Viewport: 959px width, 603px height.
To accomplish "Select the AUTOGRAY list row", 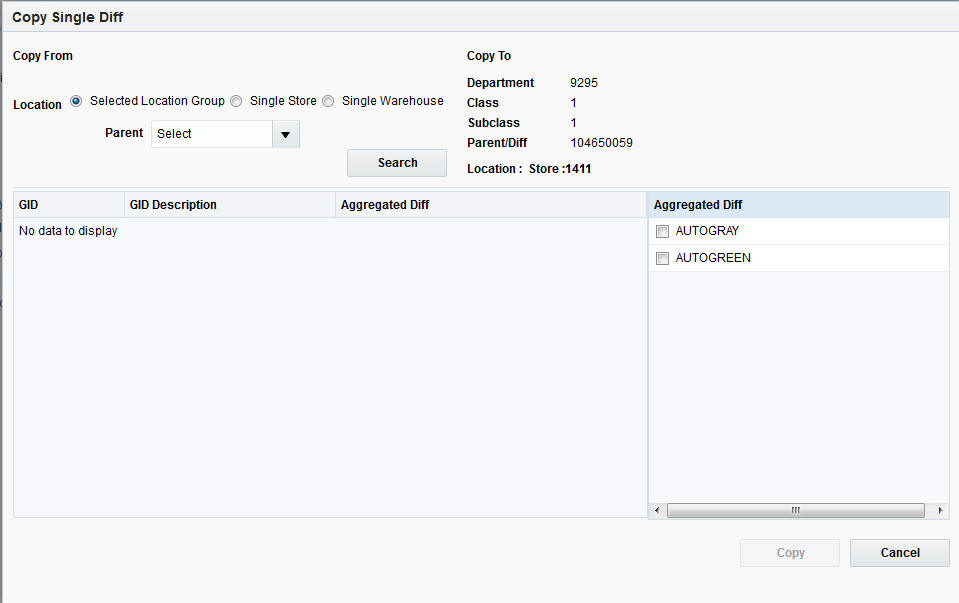I will pos(710,230).
